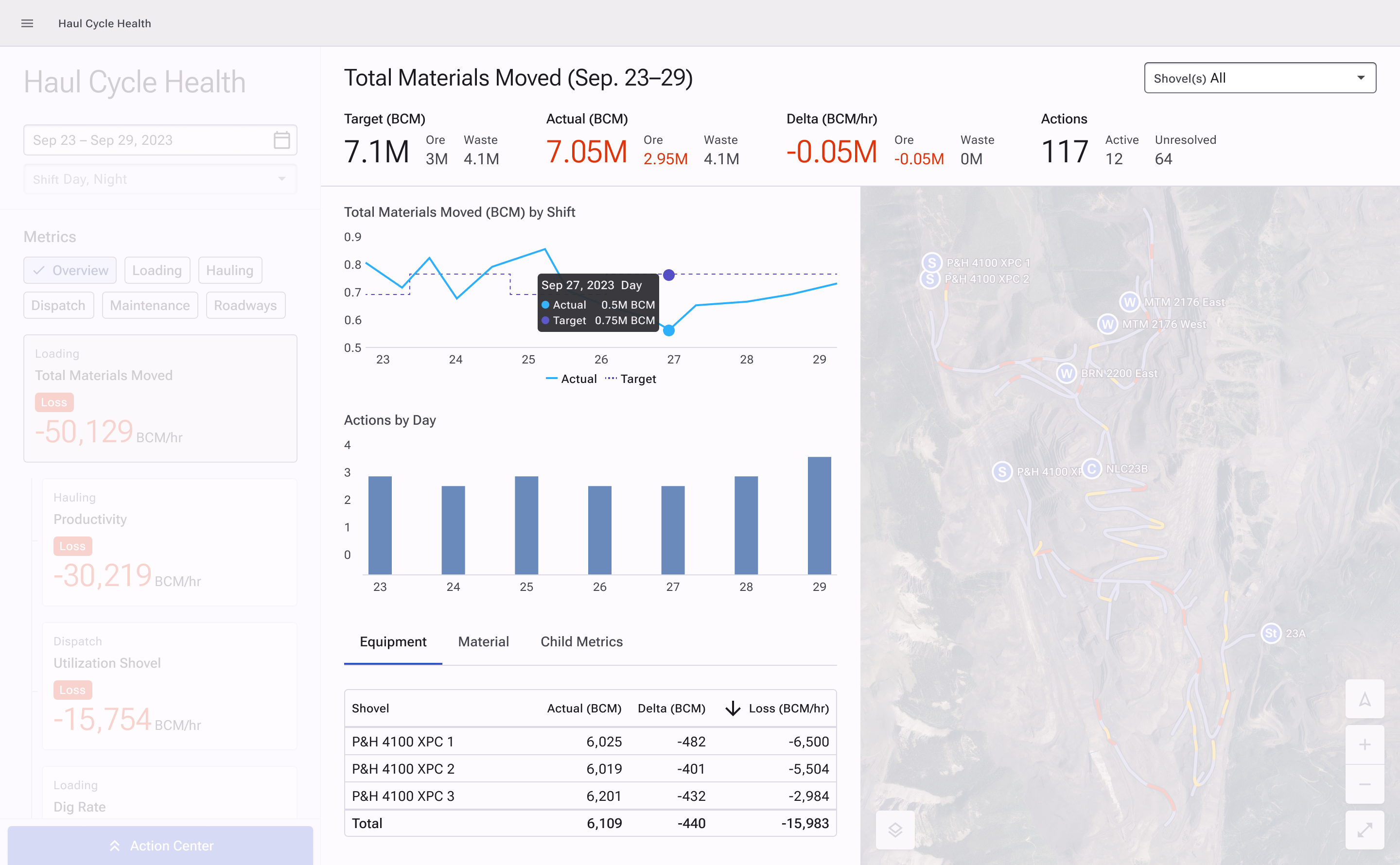The height and width of the screenshot is (865, 1400).
Task: Expand the map to fullscreen
Action: 1365,830
